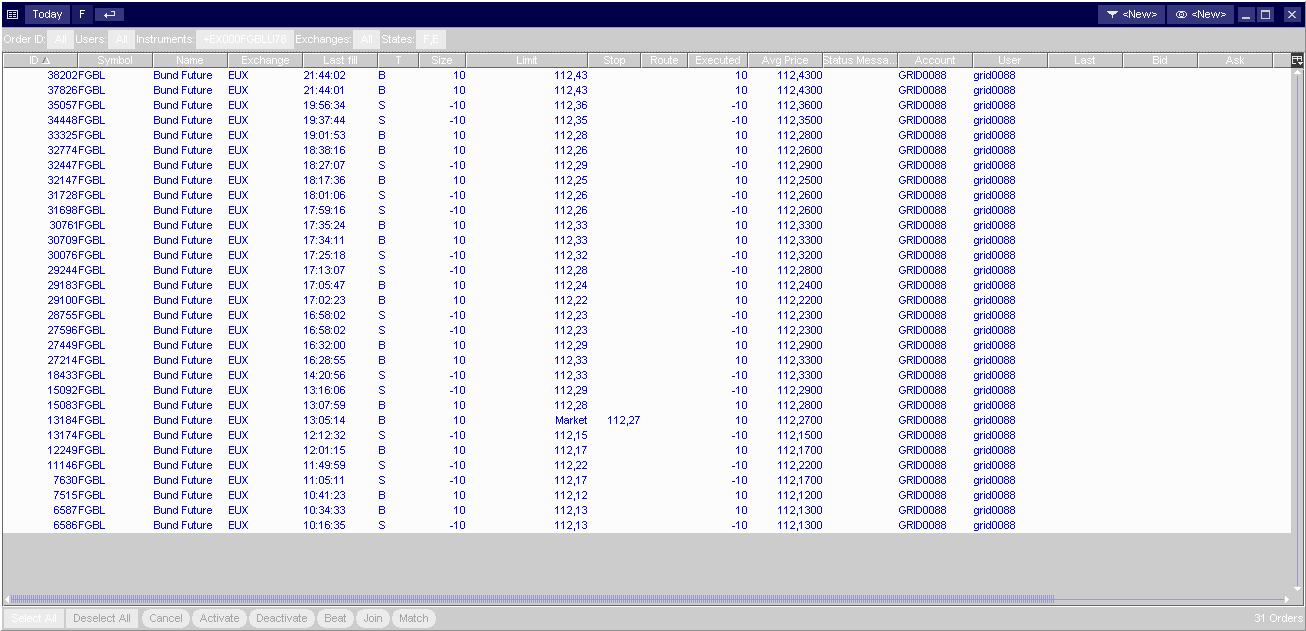This screenshot has width=1306, height=631.
Task: Sort by the Avg Price column header
Action: pyautogui.click(x=784, y=60)
